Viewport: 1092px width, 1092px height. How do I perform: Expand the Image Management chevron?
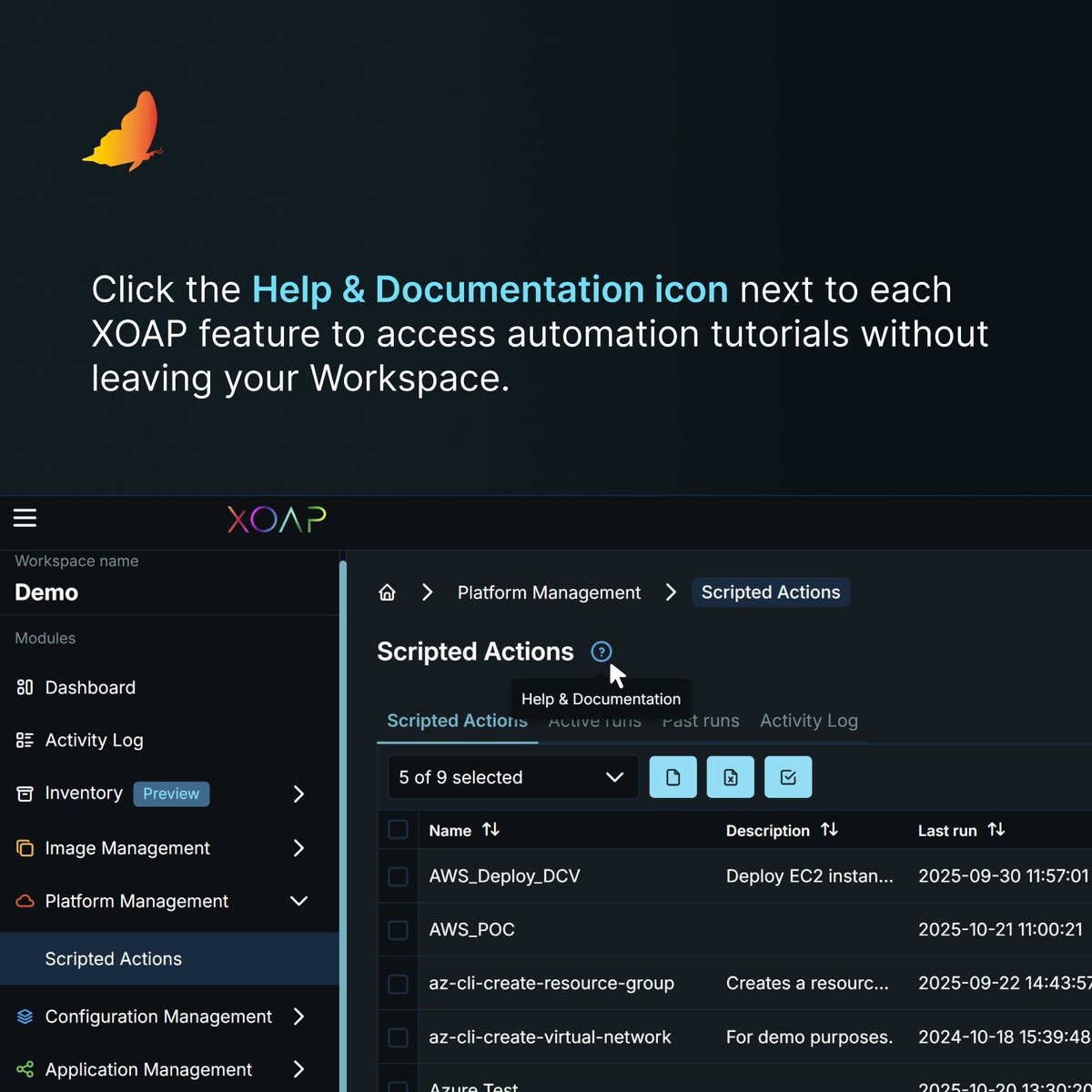click(298, 848)
